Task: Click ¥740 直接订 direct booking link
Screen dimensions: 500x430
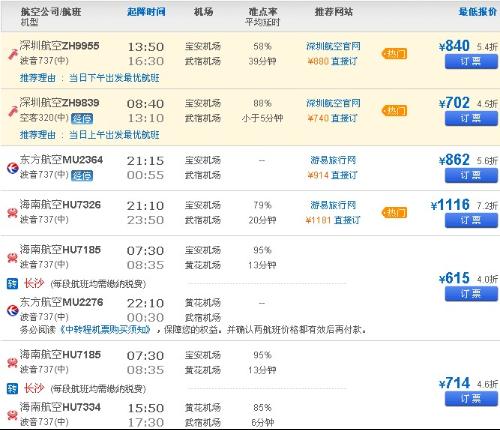Action: [333, 118]
